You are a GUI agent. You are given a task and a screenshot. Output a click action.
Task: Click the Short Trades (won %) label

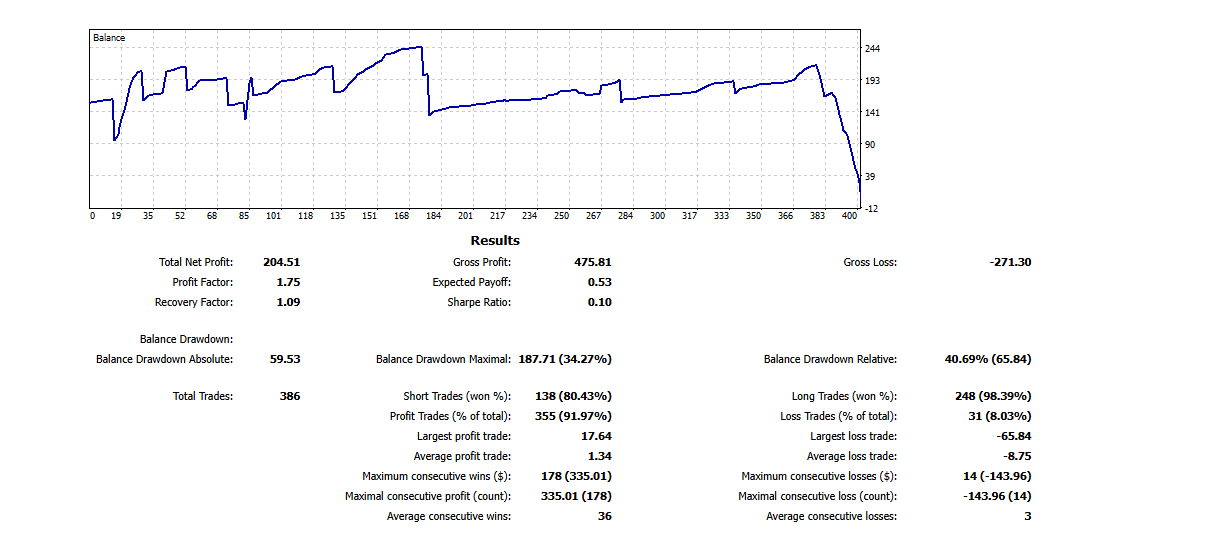pyautogui.click(x=457, y=397)
